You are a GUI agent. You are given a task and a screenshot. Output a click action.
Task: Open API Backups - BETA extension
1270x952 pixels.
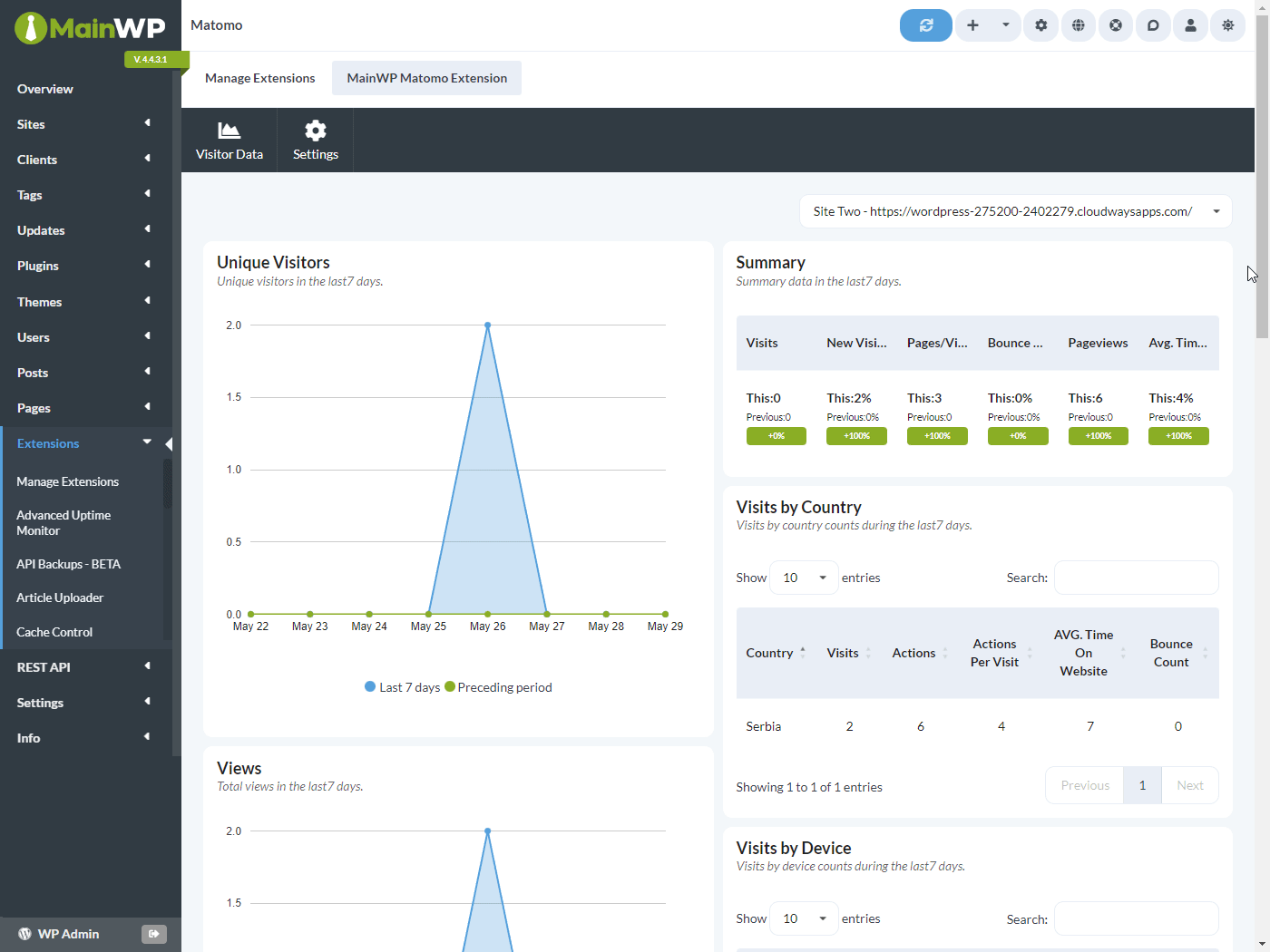pyautogui.click(x=69, y=564)
